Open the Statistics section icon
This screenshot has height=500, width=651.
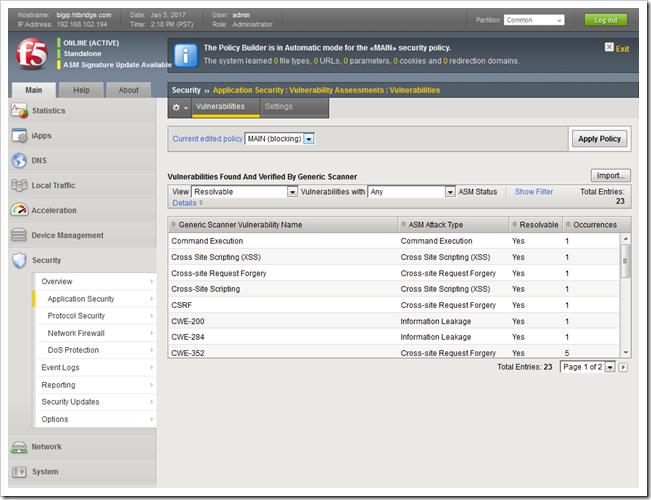[19, 110]
